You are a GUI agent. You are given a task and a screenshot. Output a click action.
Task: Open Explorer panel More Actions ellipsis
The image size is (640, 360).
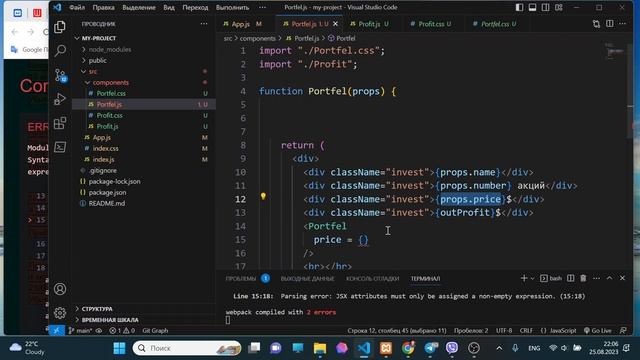(x=204, y=24)
